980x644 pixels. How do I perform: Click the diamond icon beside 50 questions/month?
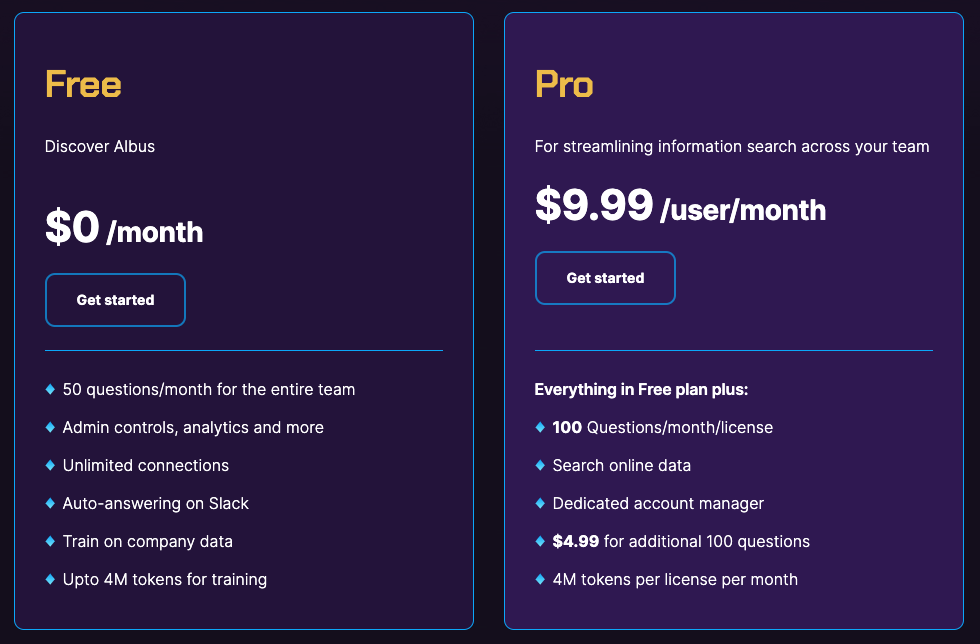[49, 390]
